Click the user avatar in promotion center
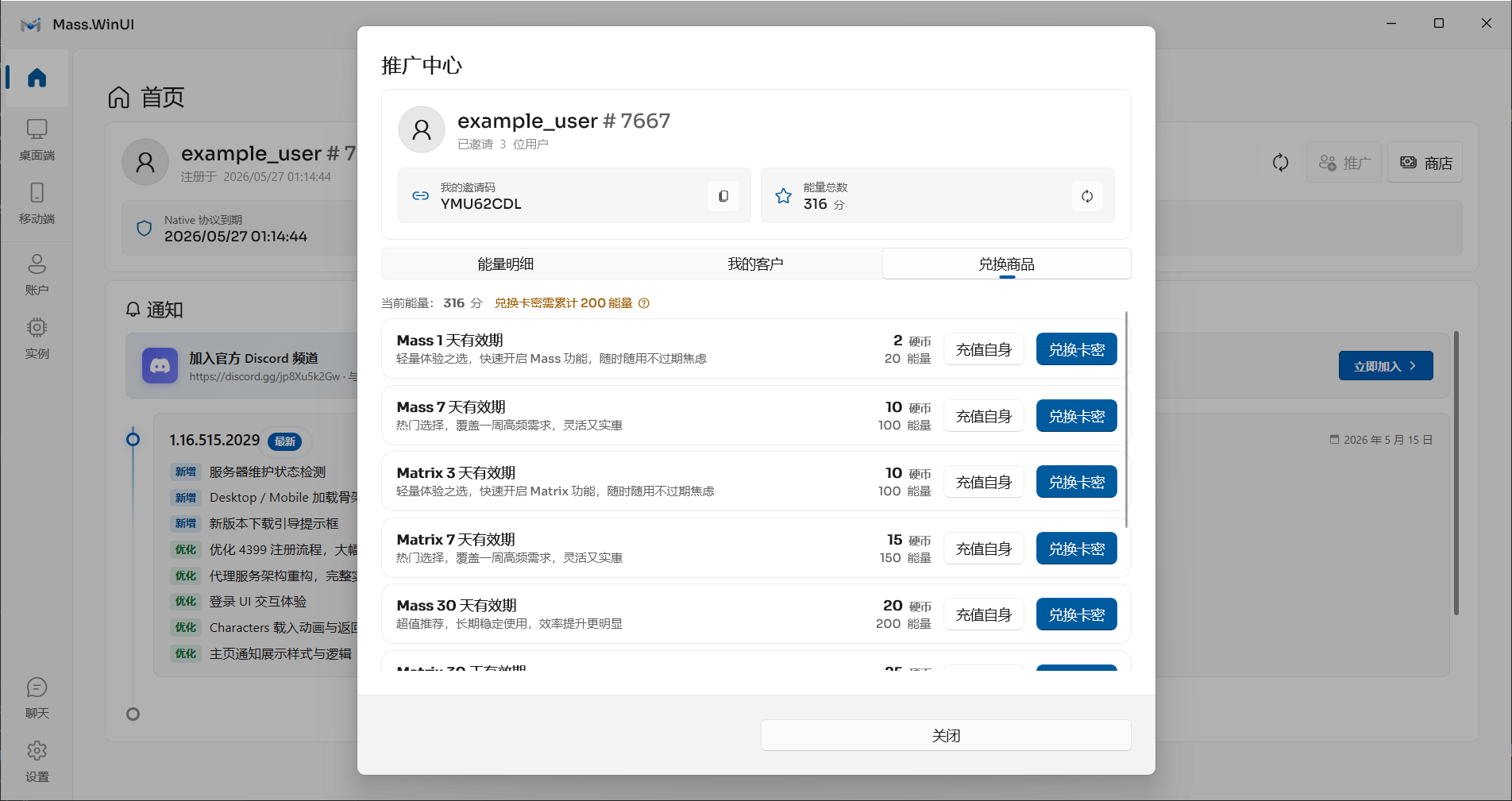Image resolution: width=1512 pixels, height=801 pixels. 422,129
